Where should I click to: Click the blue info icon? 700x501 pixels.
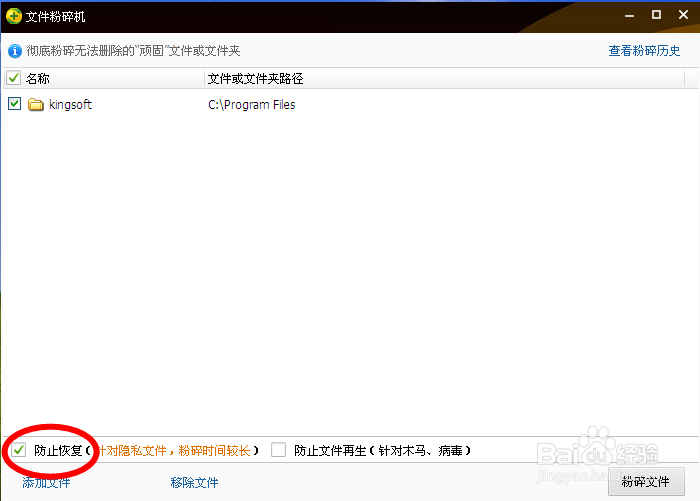tap(15, 51)
